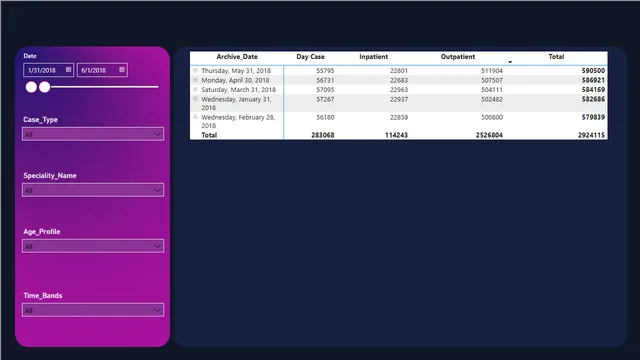Open the Case_Type dropdown

click(x=93, y=134)
